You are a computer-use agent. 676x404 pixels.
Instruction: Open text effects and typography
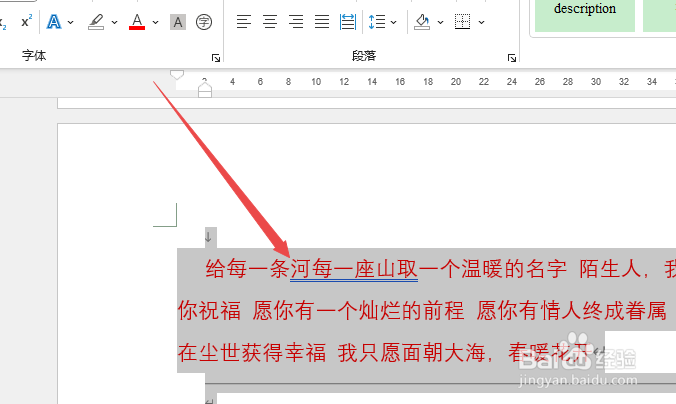pyautogui.click(x=54, y=22)
